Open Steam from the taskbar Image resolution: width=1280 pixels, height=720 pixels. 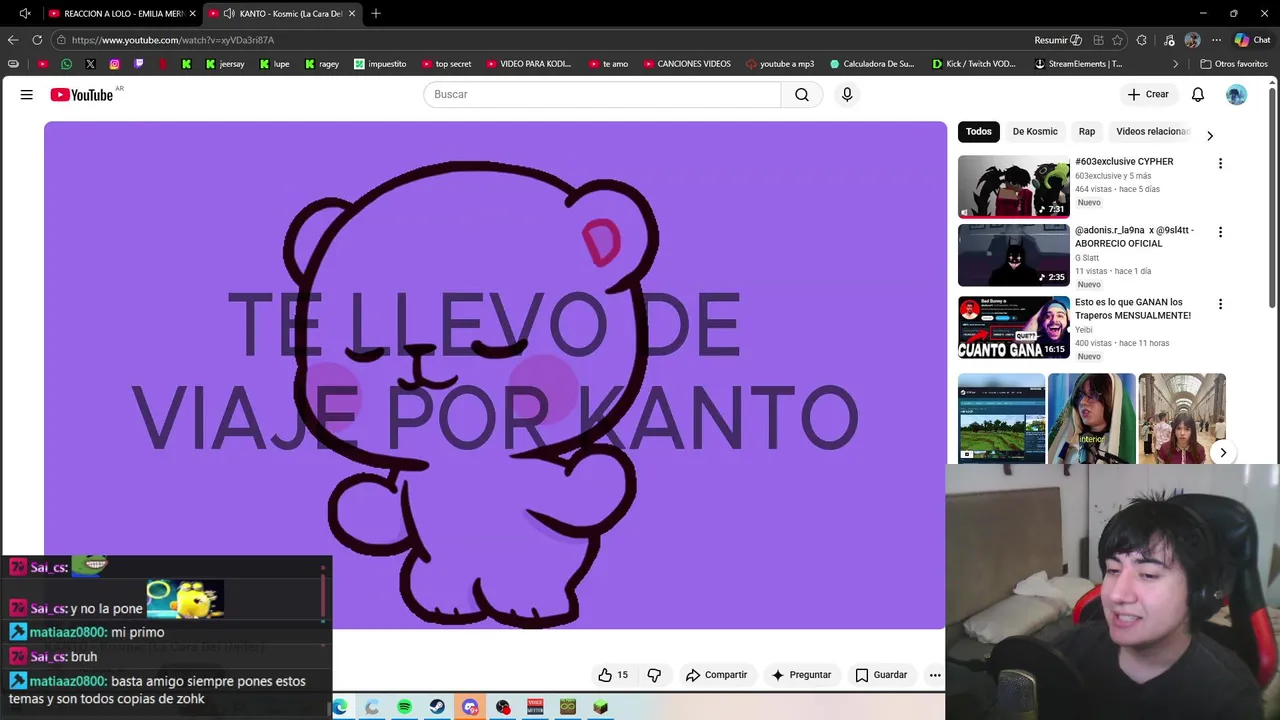[437, 707]
